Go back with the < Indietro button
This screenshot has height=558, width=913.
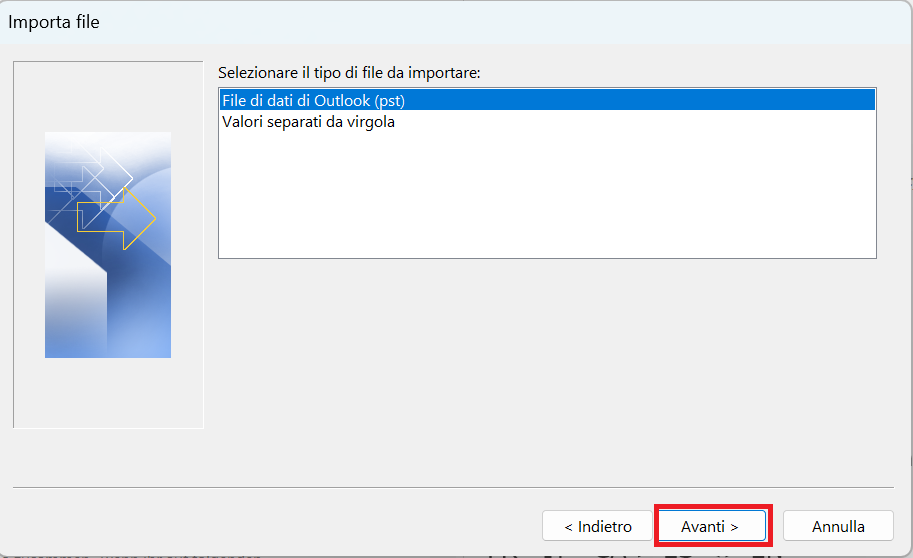[597, 526]
